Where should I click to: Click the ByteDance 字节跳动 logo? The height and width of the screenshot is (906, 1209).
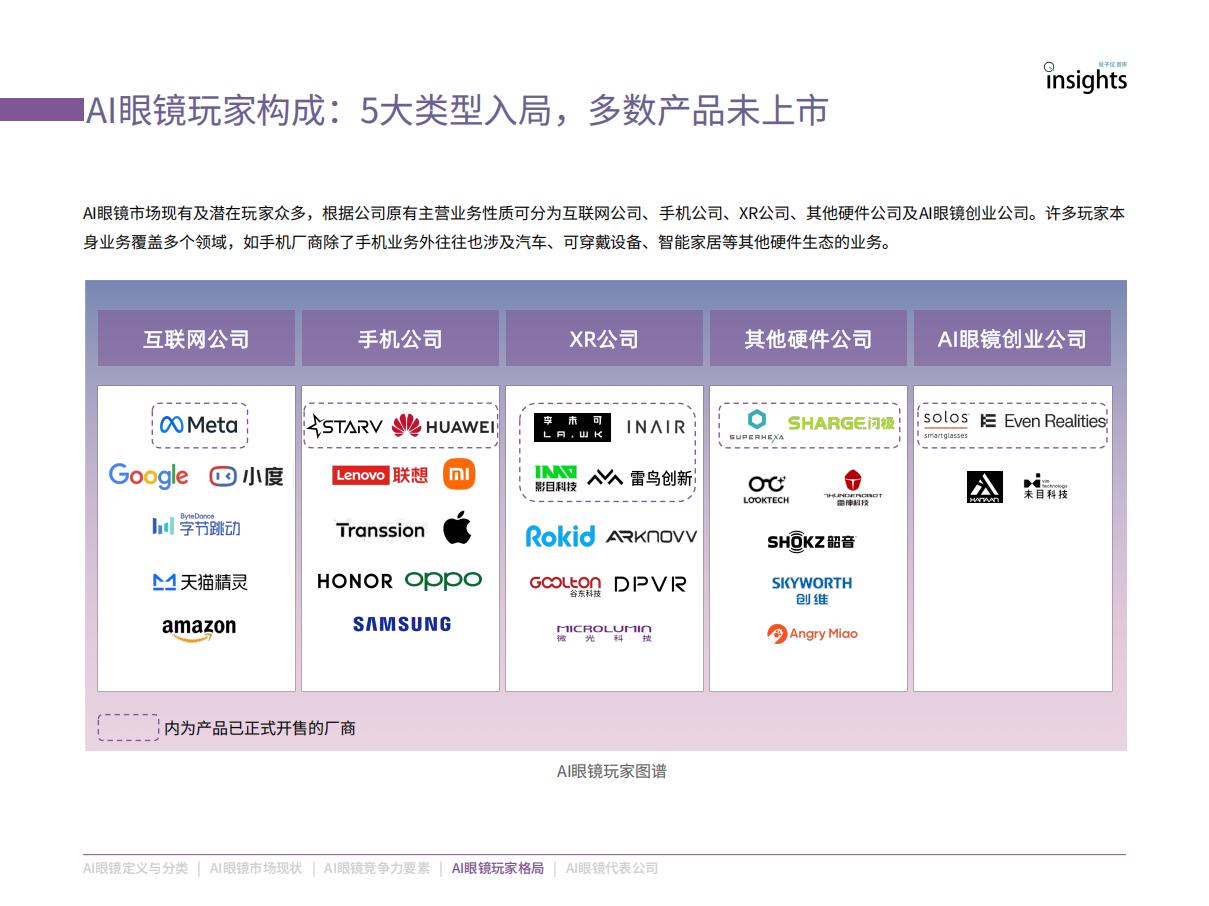pyautogui.click(x=196, y=525)
